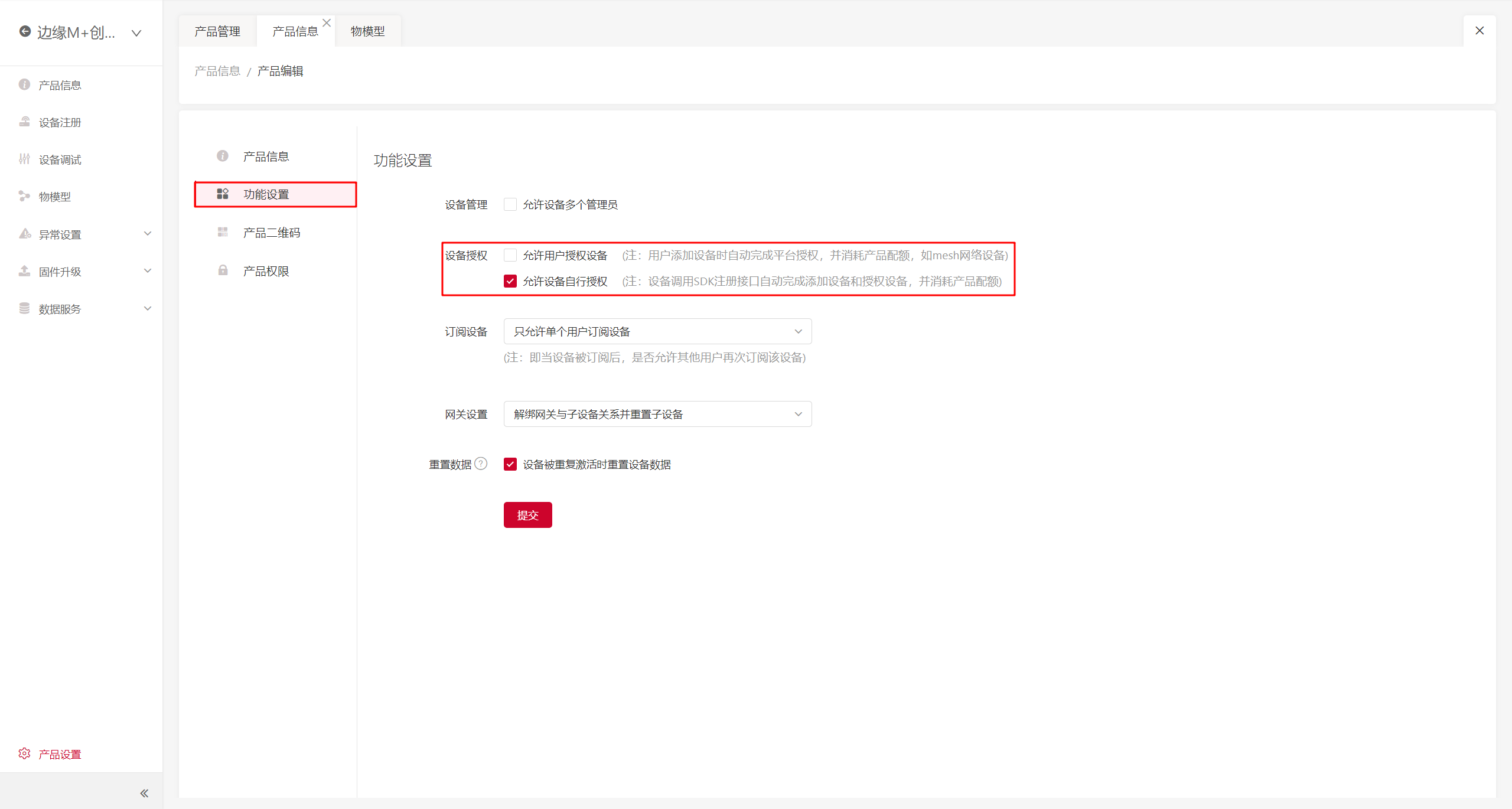Check 允许用户授权设备 checkbox
This screenshot has width=1512, height=809.
click(510, 255)
